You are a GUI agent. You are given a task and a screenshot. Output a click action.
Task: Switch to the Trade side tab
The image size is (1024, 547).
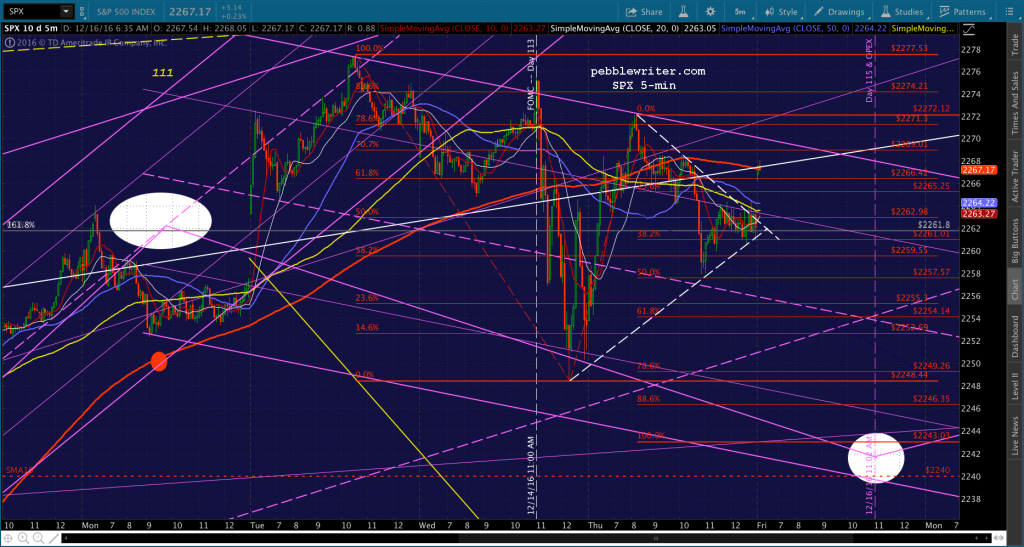(1016, 45)
